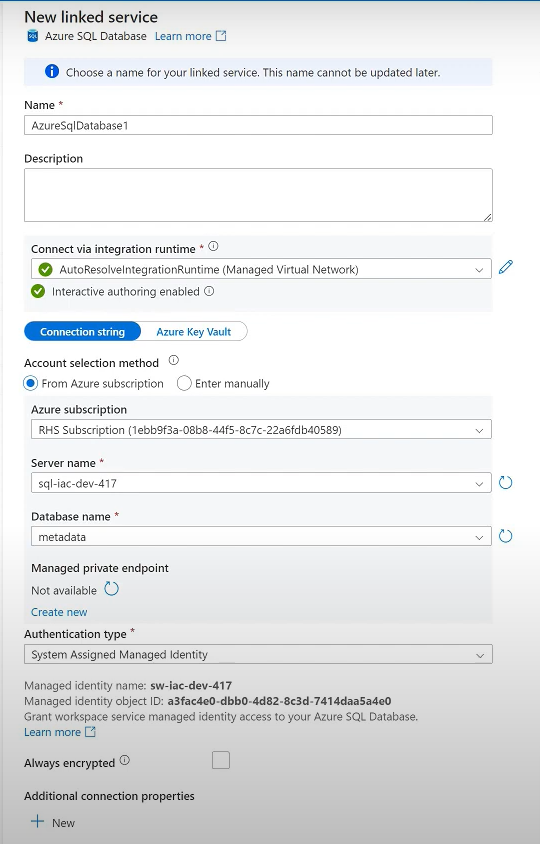Click the New linked service heading
The width and height of the screenshot is (540, 844).
pyautogui.click(x=91, y=17)
